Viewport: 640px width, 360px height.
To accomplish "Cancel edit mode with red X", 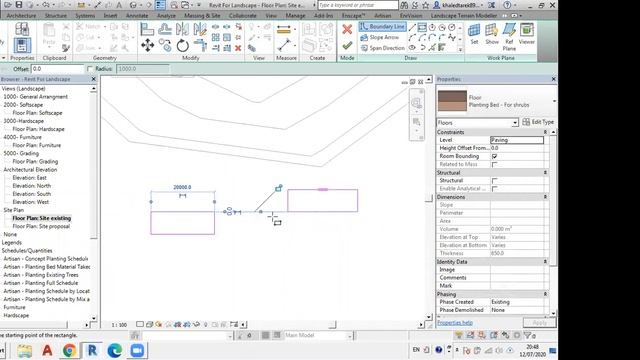I will coord(347,29).
